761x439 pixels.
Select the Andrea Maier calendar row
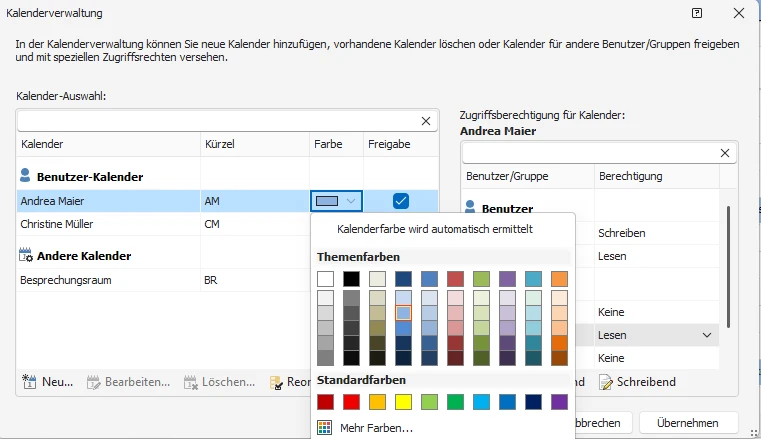tap(228, 201)
